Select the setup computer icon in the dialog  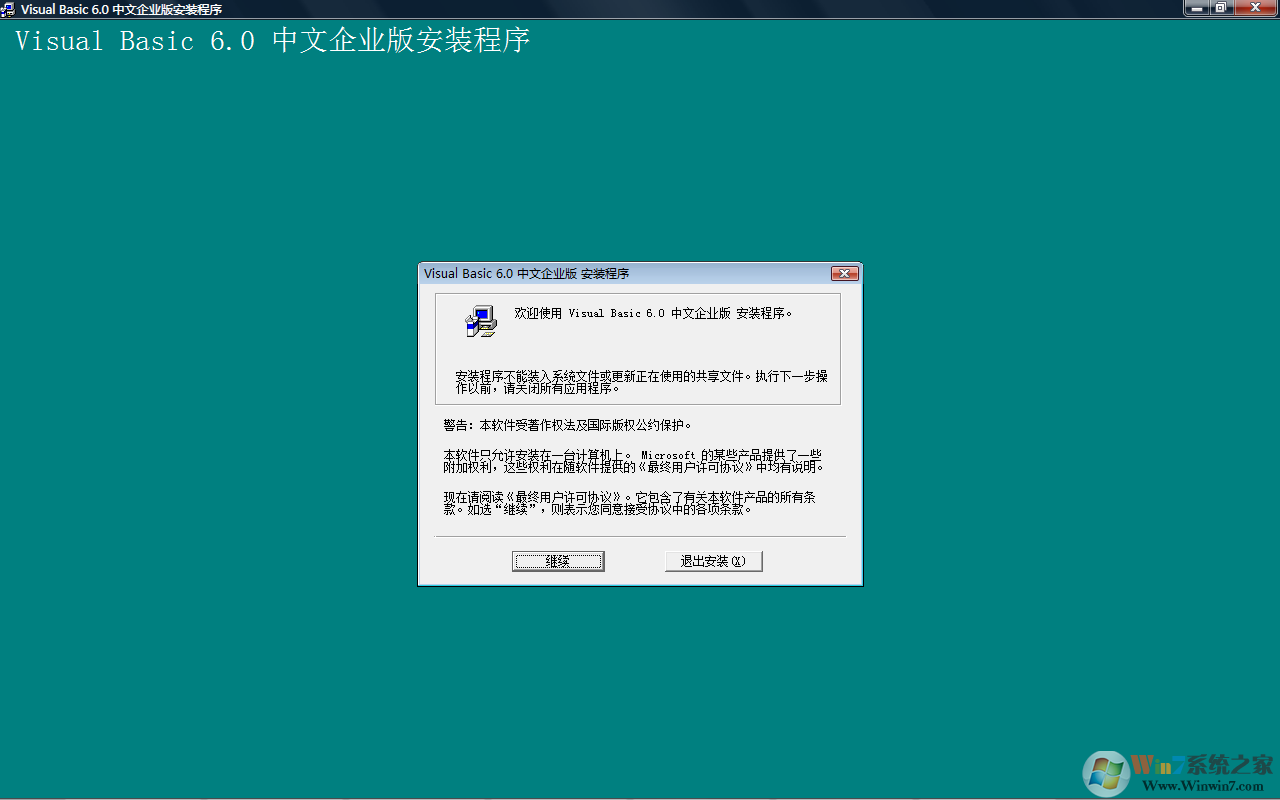pos(480,321)
